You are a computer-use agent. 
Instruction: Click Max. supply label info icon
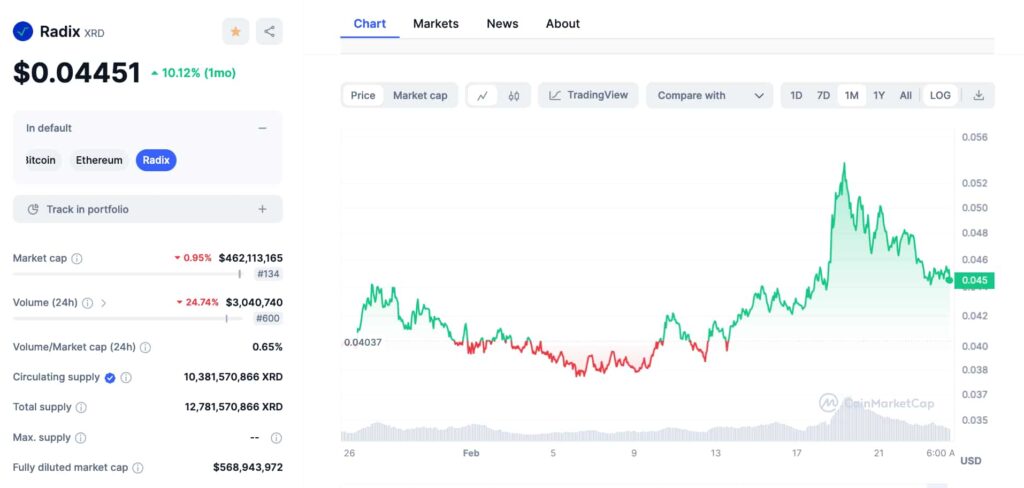tap(80, 438)
